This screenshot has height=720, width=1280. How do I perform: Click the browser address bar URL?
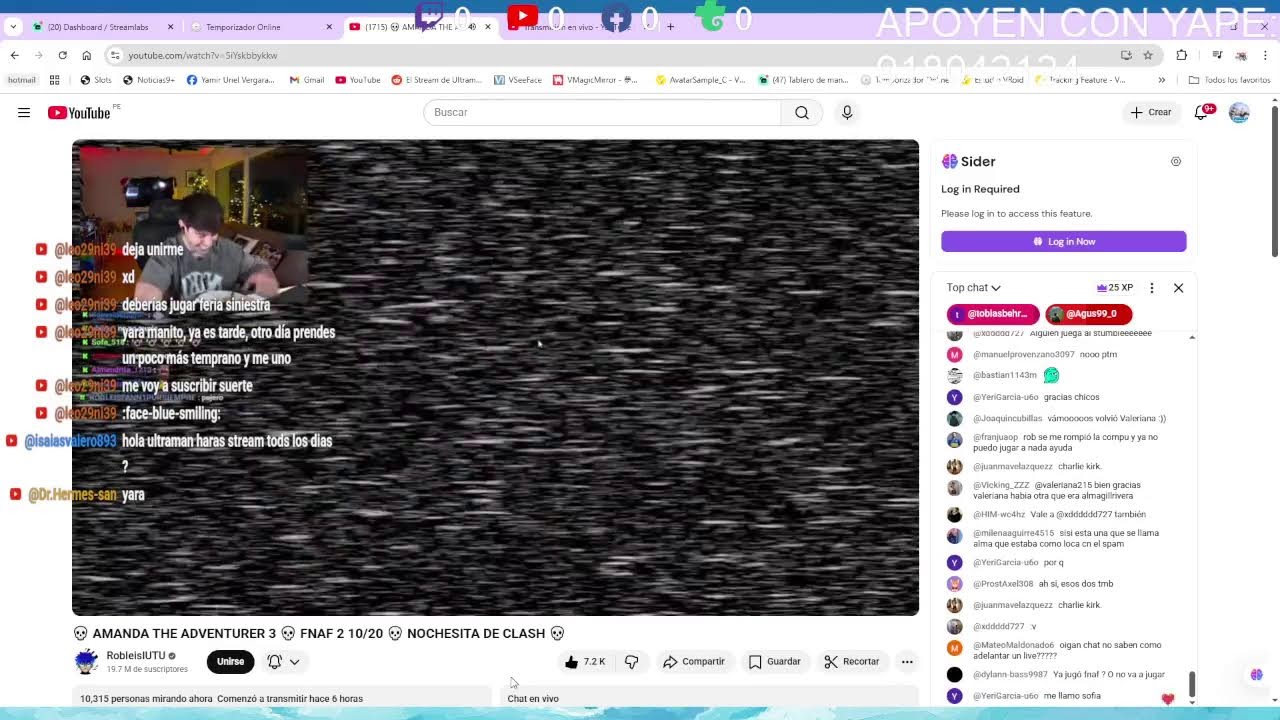click(203, 55)
